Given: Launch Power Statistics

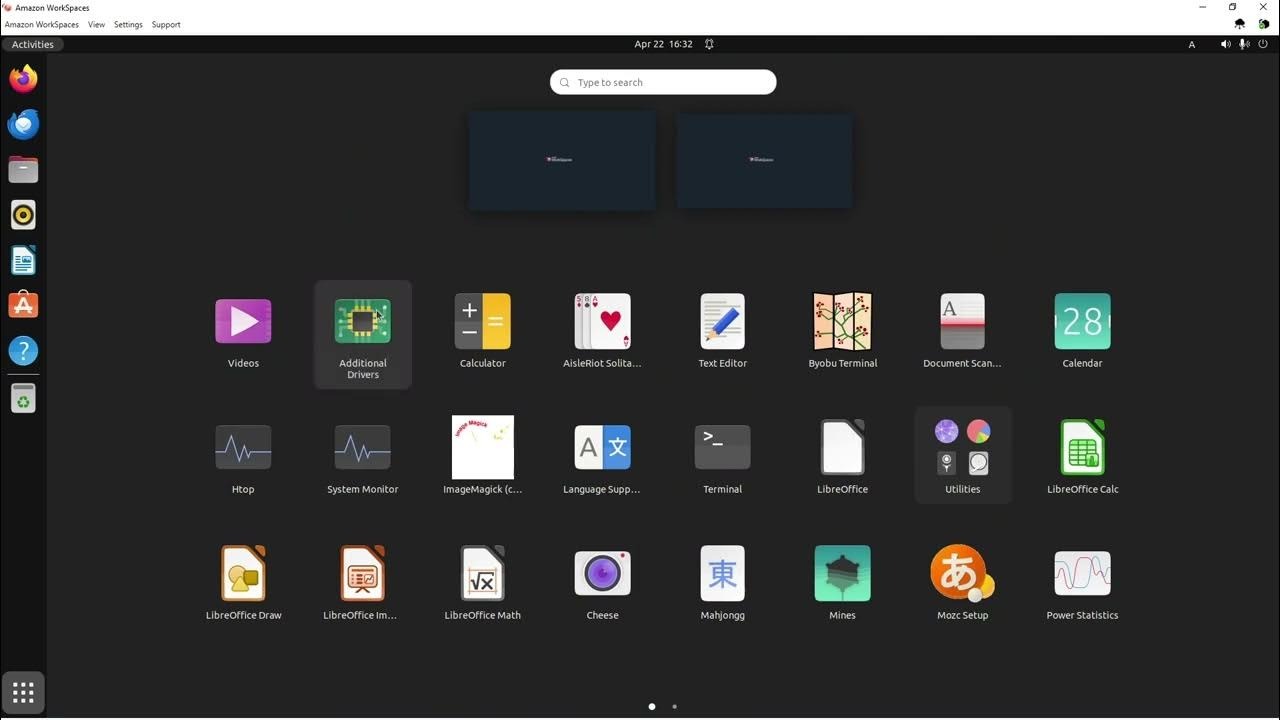Looking at the screenshot, I should (1083, 574).
